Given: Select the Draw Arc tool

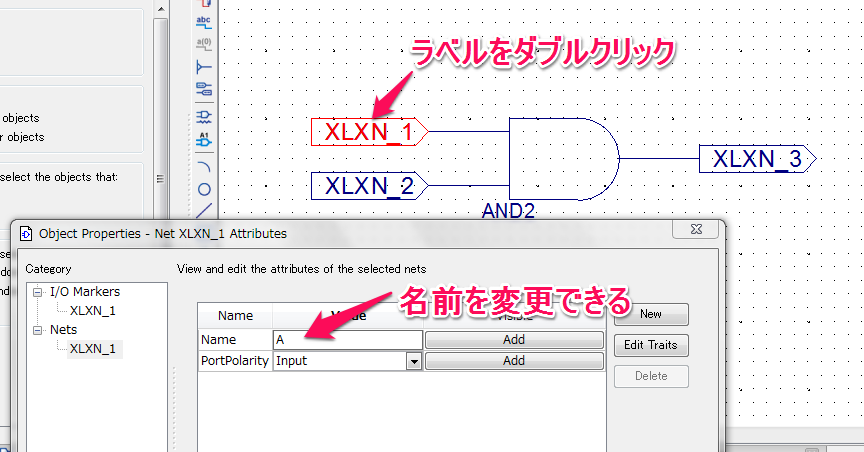Looking at the screenshot, I should (x=204, y=165).
